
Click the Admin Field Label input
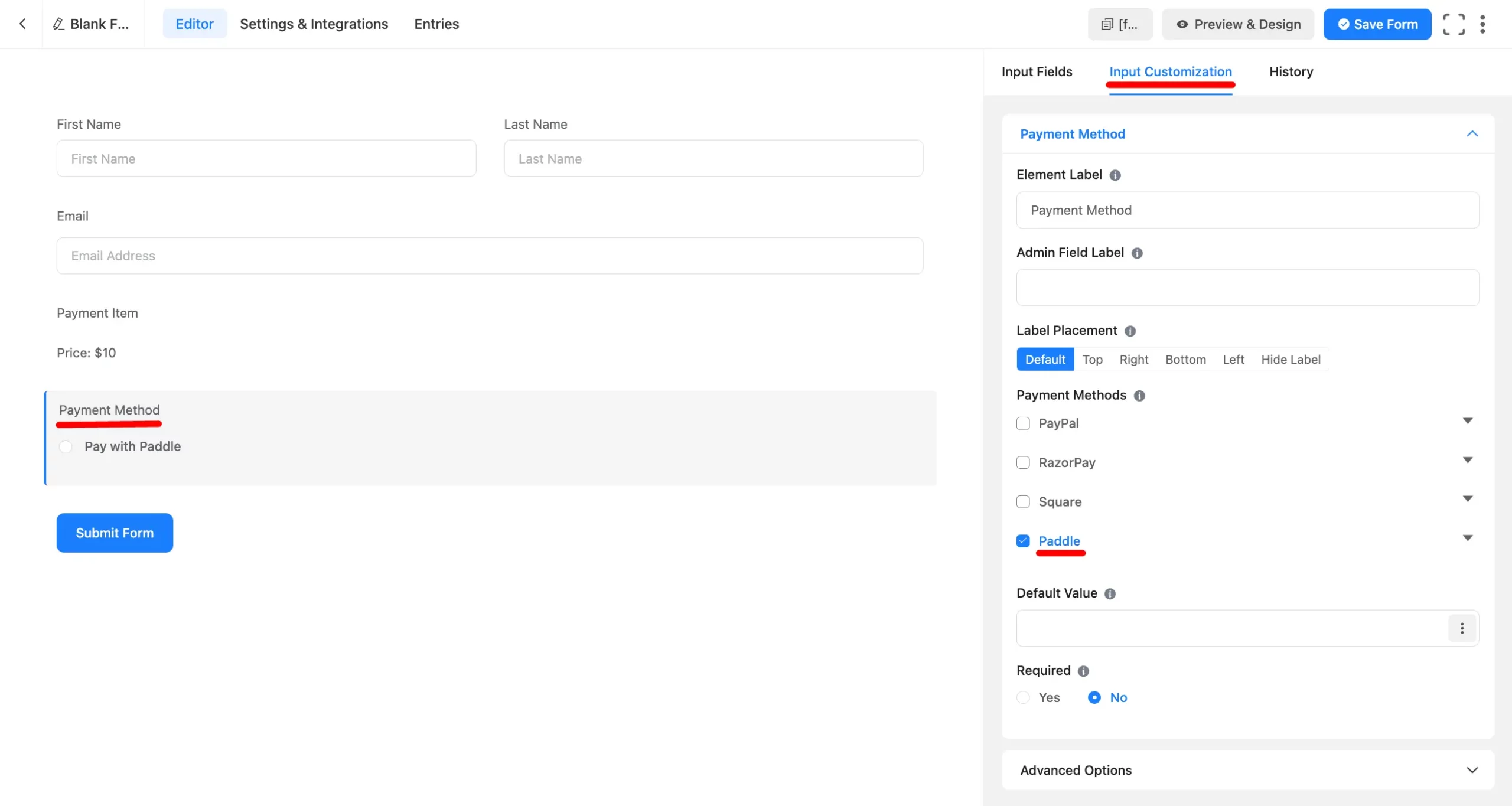(x=1247, y=288)
